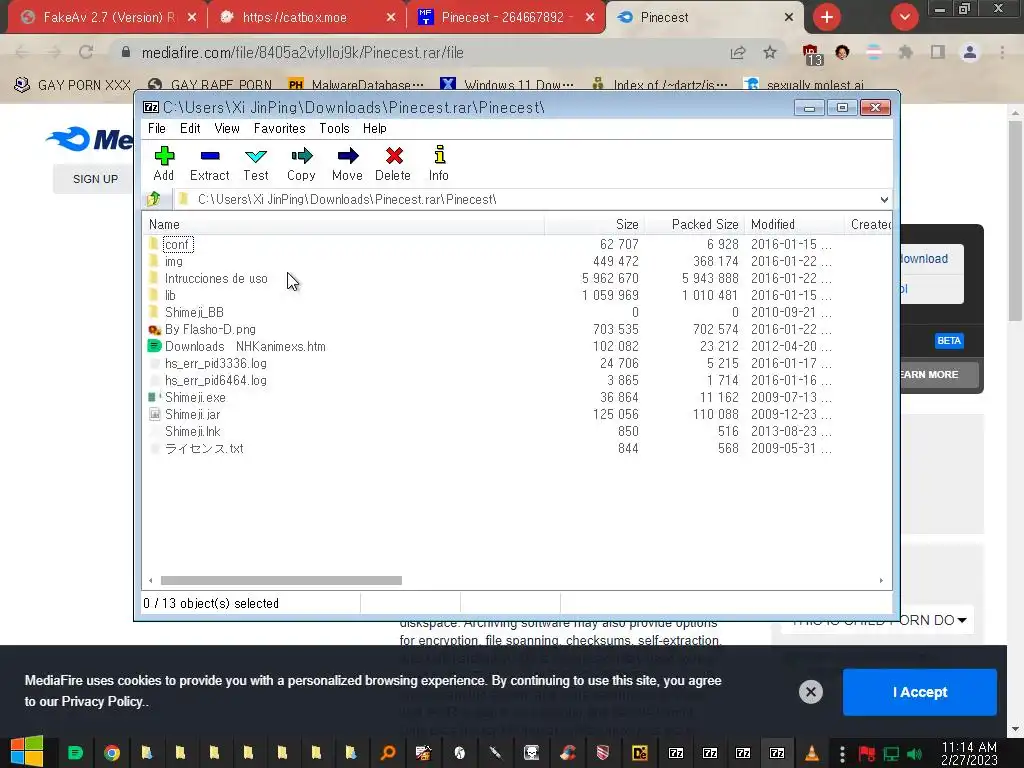Click the right arrow of horizontal scrollbar
Viewport: 1024px width, 768px height.
point(881,581)
